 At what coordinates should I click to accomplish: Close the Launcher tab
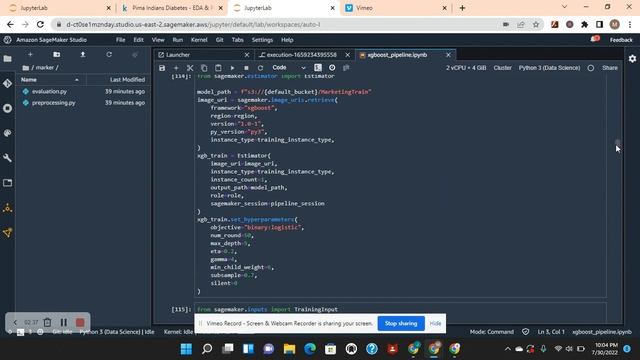[x=247, y=55]
